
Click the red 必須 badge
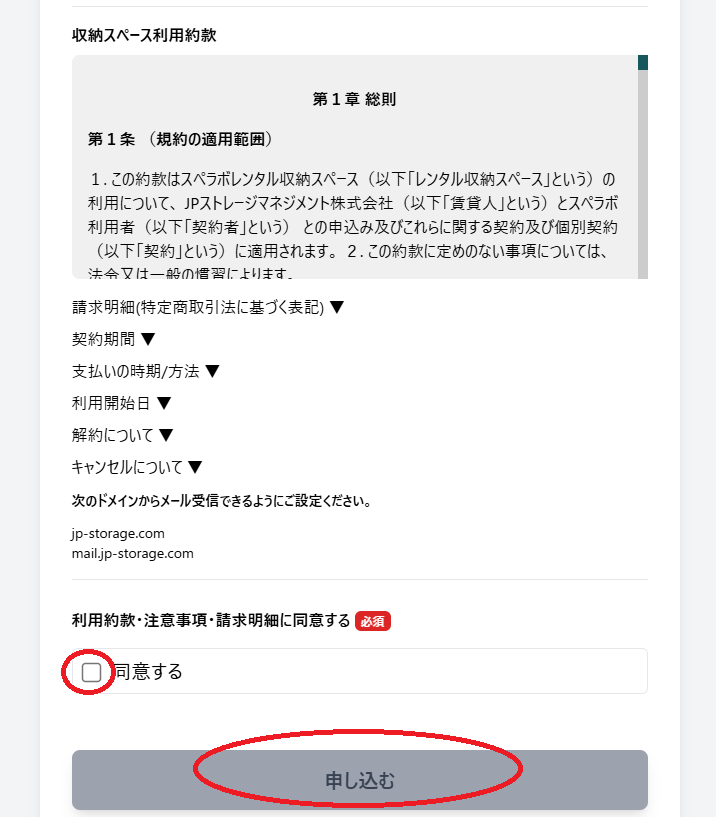click(x=373, y=621)
